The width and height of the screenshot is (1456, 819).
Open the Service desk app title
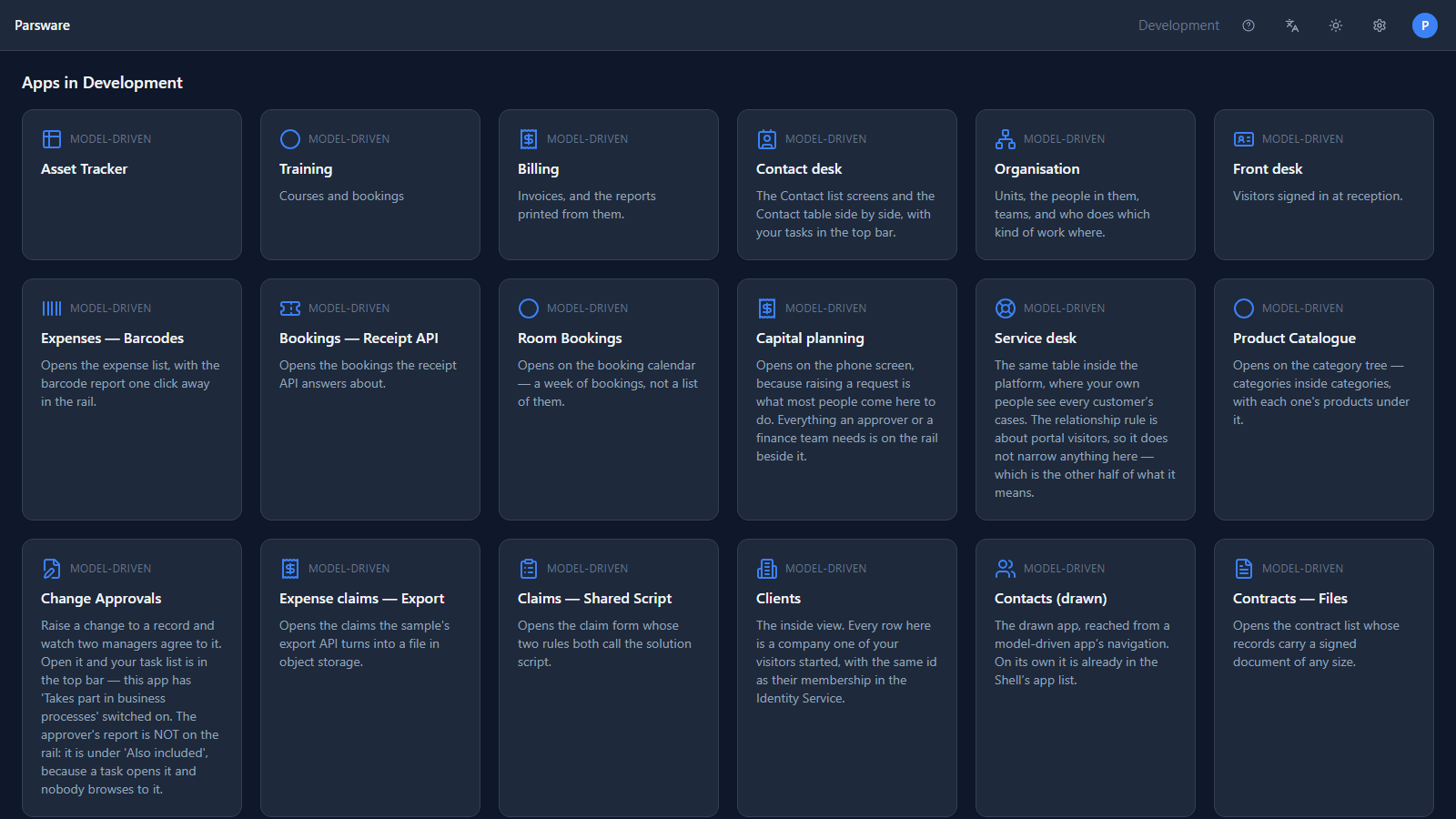point(1035,339)
